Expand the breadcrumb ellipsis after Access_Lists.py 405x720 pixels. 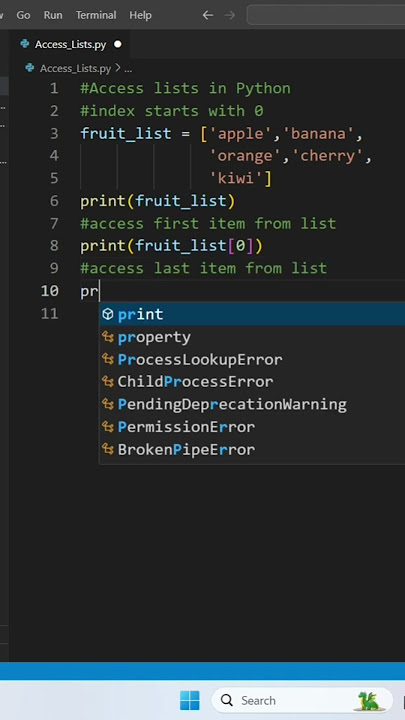[x=128, y=68]
